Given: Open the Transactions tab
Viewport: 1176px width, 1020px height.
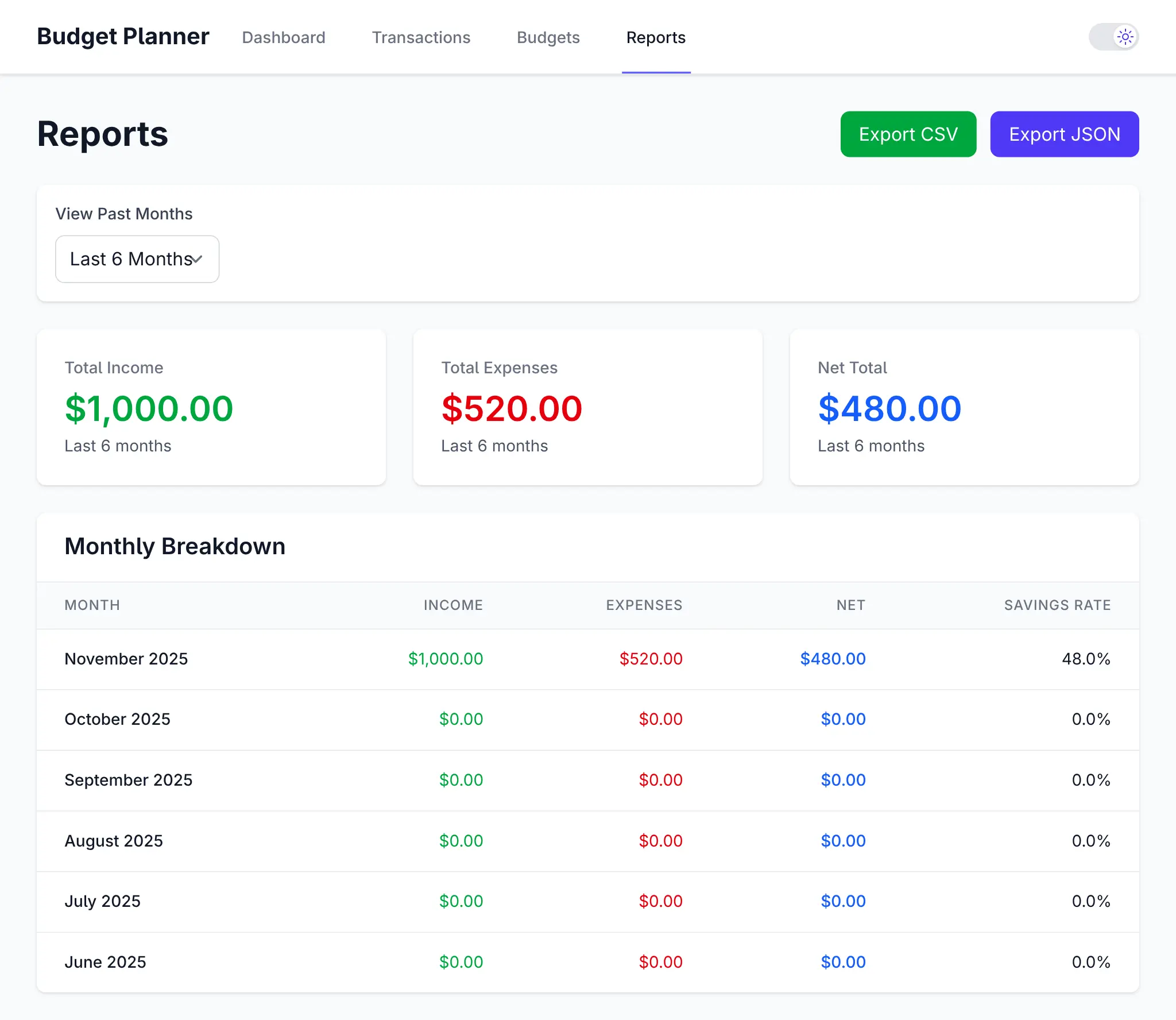Looking at the screenshot, I should pos(421,37).
